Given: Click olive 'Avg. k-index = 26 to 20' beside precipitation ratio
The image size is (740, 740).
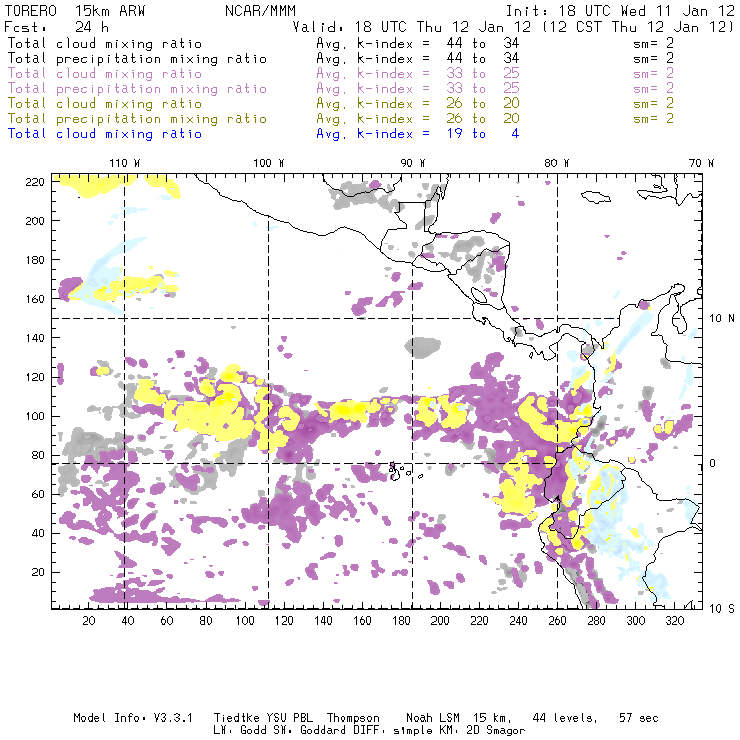Looking at the screenshot, I should pyautogui.click(x=418, y=118).
